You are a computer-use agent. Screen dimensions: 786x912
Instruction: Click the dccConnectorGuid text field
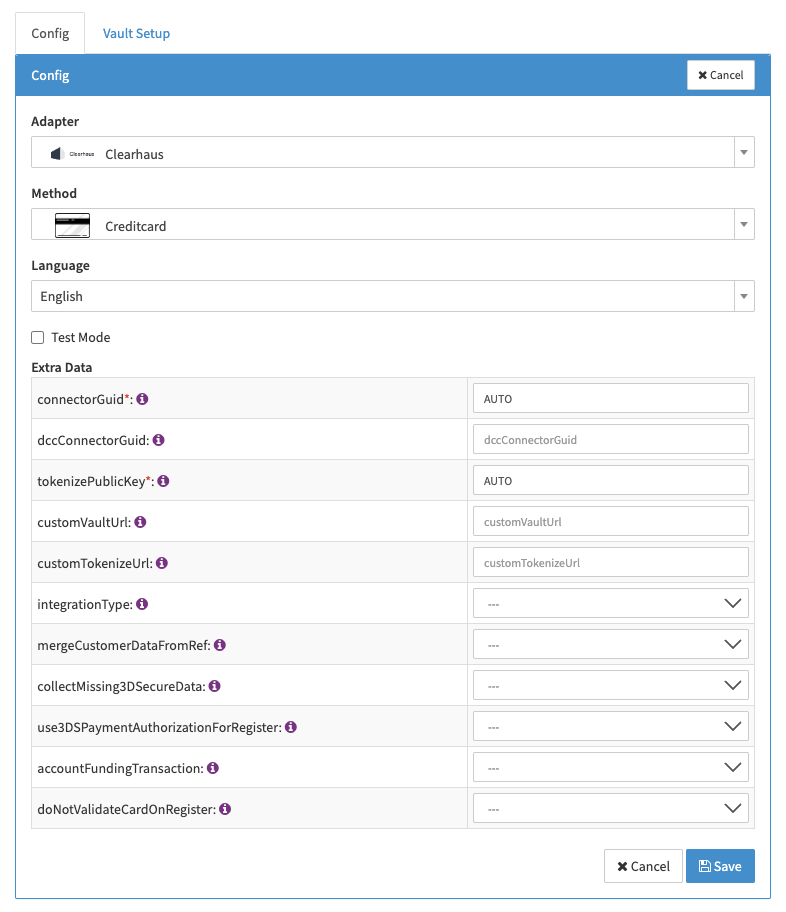tap(610, 439)
